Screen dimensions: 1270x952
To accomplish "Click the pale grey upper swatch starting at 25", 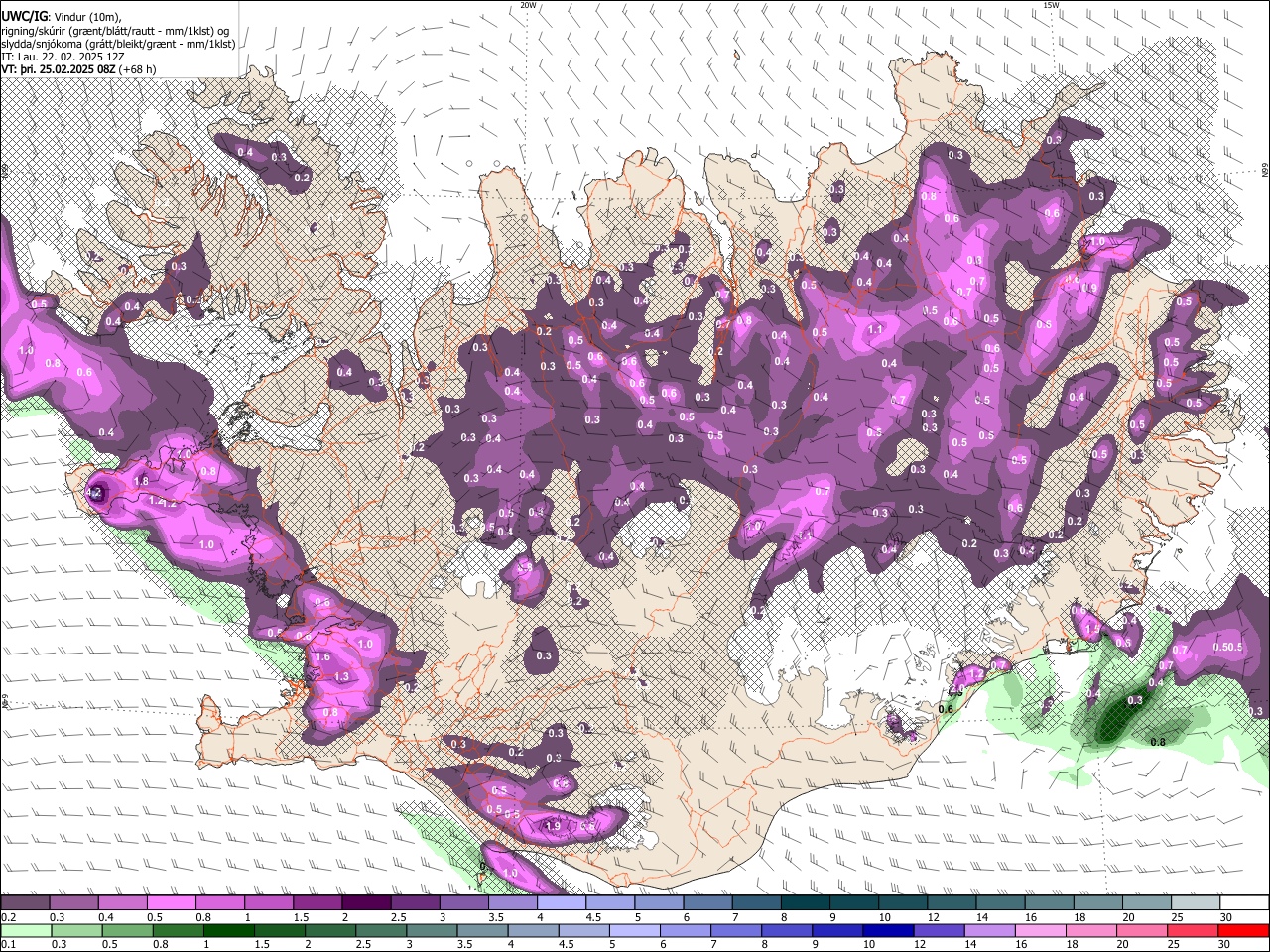I will click(1196, 903).
